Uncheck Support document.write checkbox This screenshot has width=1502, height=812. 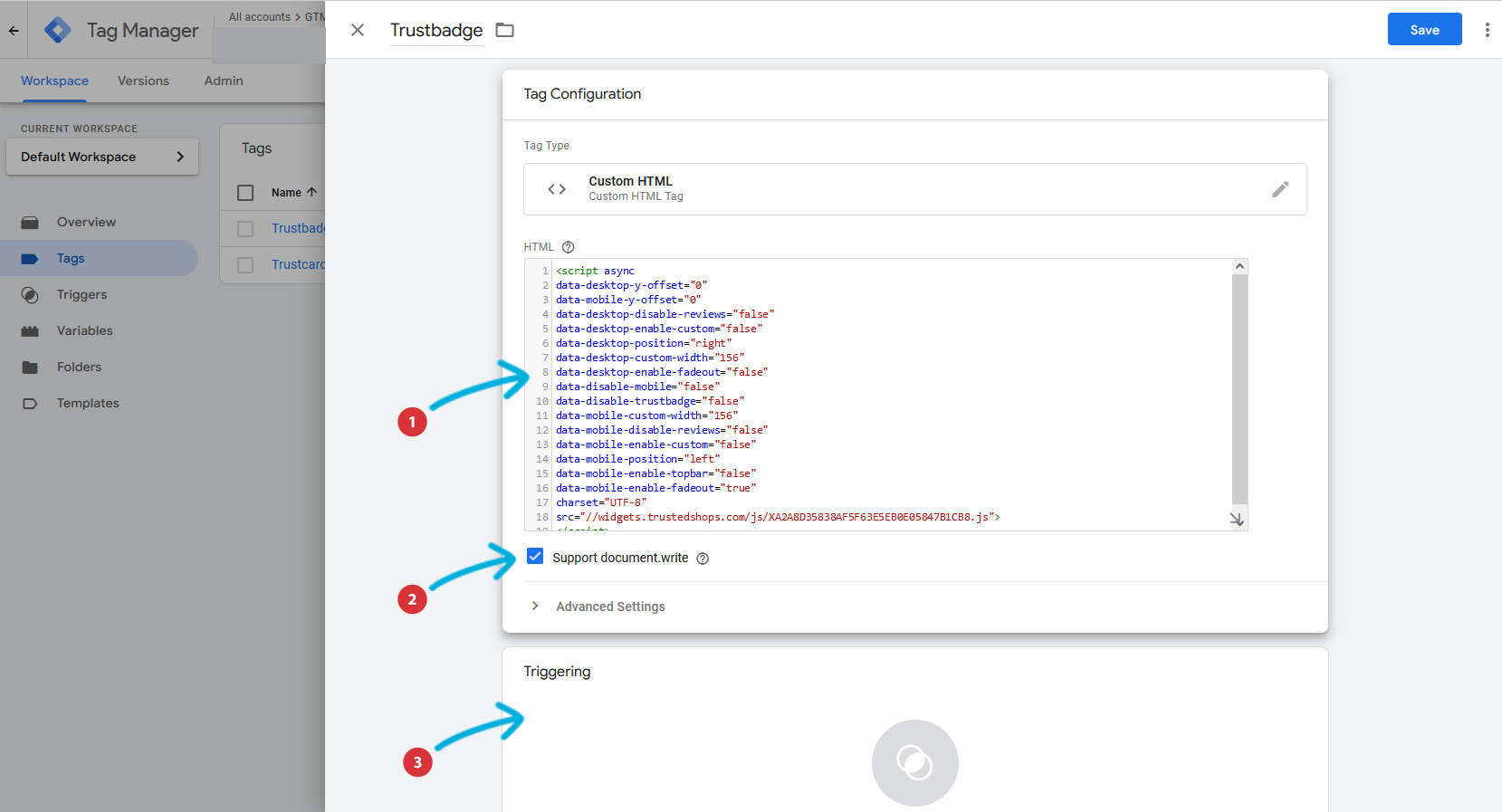click(535, 556)
